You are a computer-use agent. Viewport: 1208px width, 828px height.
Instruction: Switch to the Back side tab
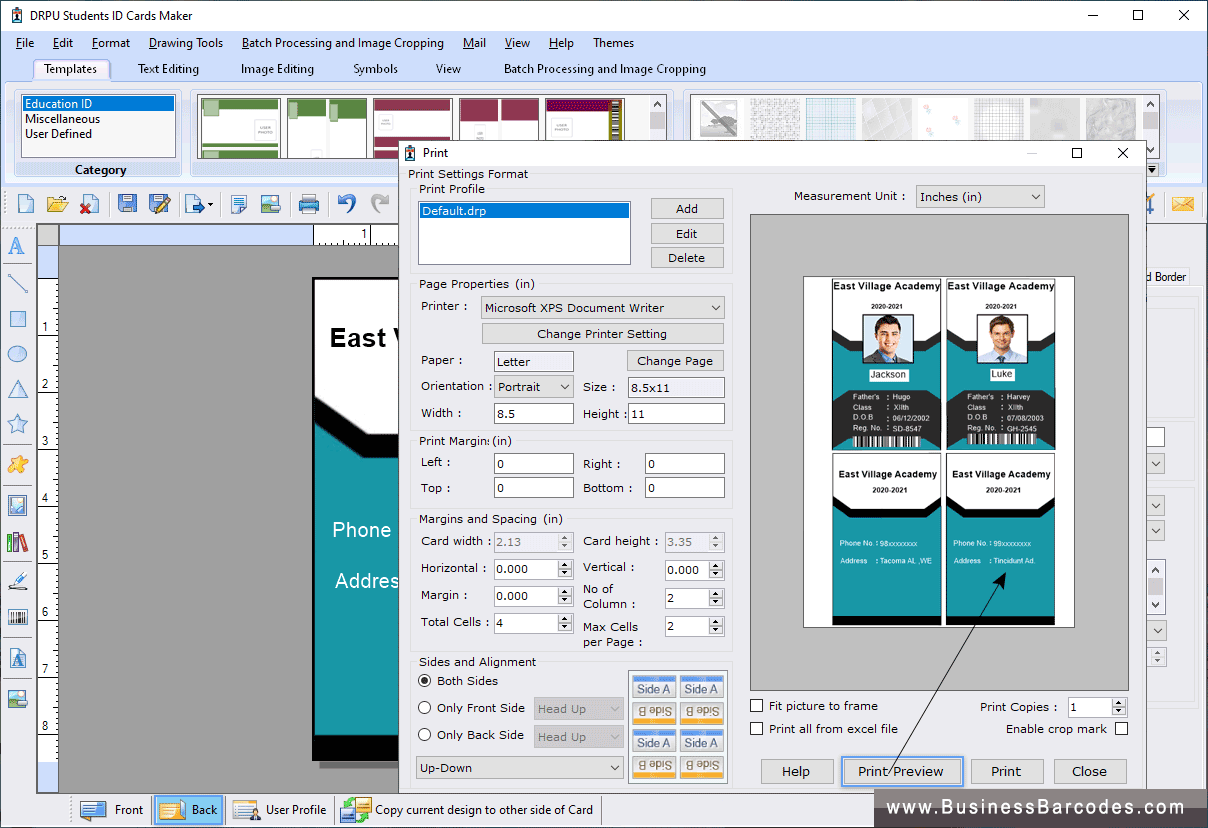pos(188,810)
